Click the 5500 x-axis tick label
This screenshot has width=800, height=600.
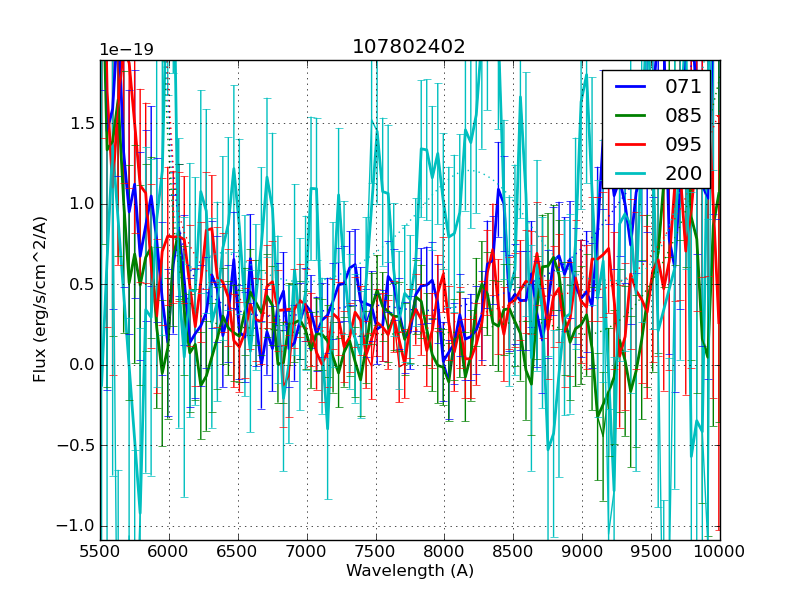(100, 551)
